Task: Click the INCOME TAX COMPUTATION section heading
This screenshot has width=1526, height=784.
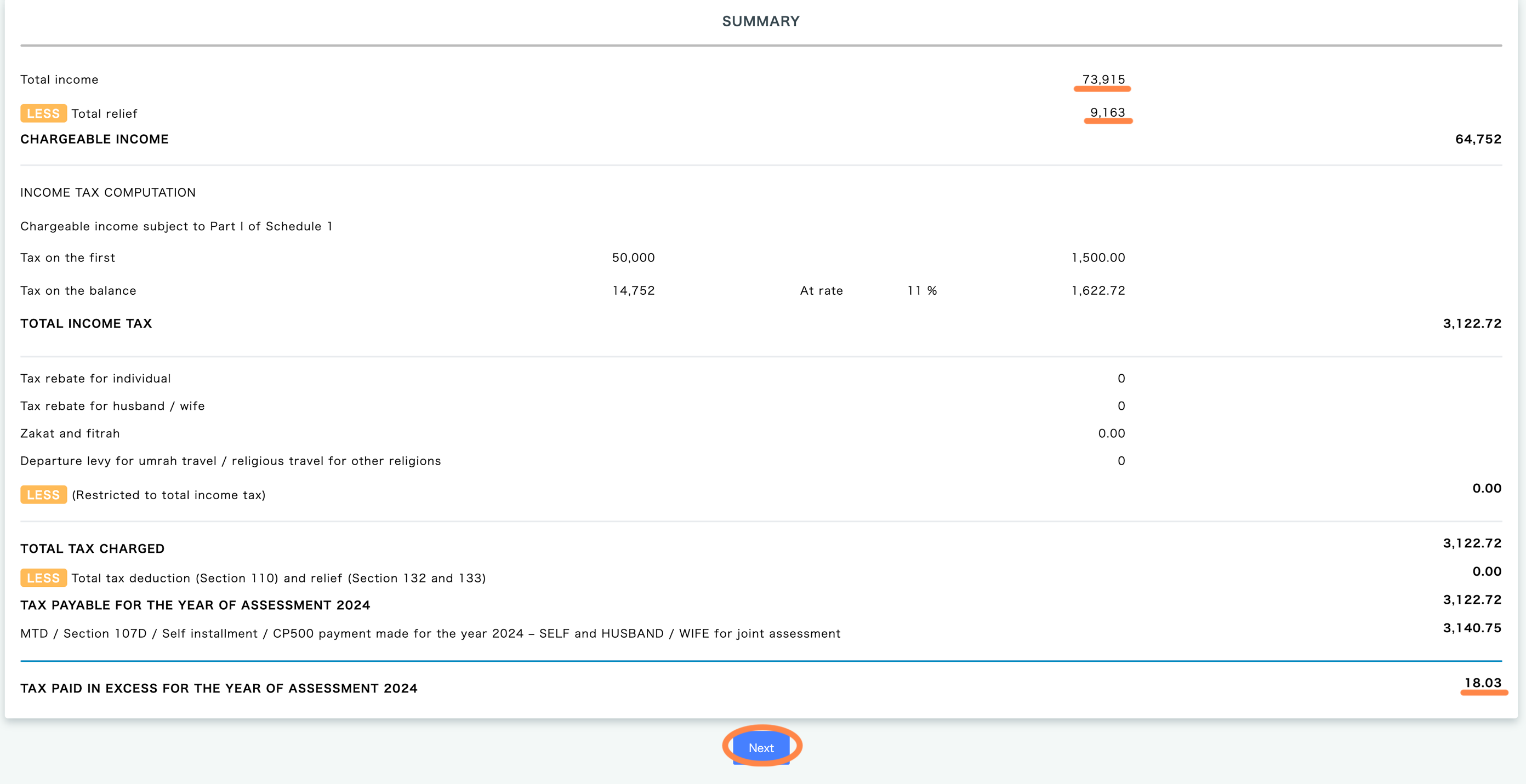Action: (108, 192)
